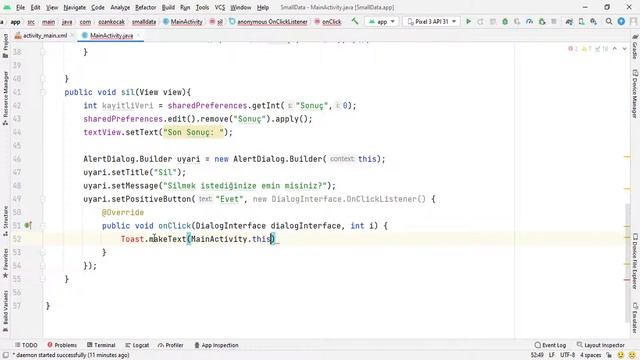This screenshot has height=360, width=640.
Task: Click the Search Everywhere magnifier icon
Action: pyautogui.click(x=609, y=21)
